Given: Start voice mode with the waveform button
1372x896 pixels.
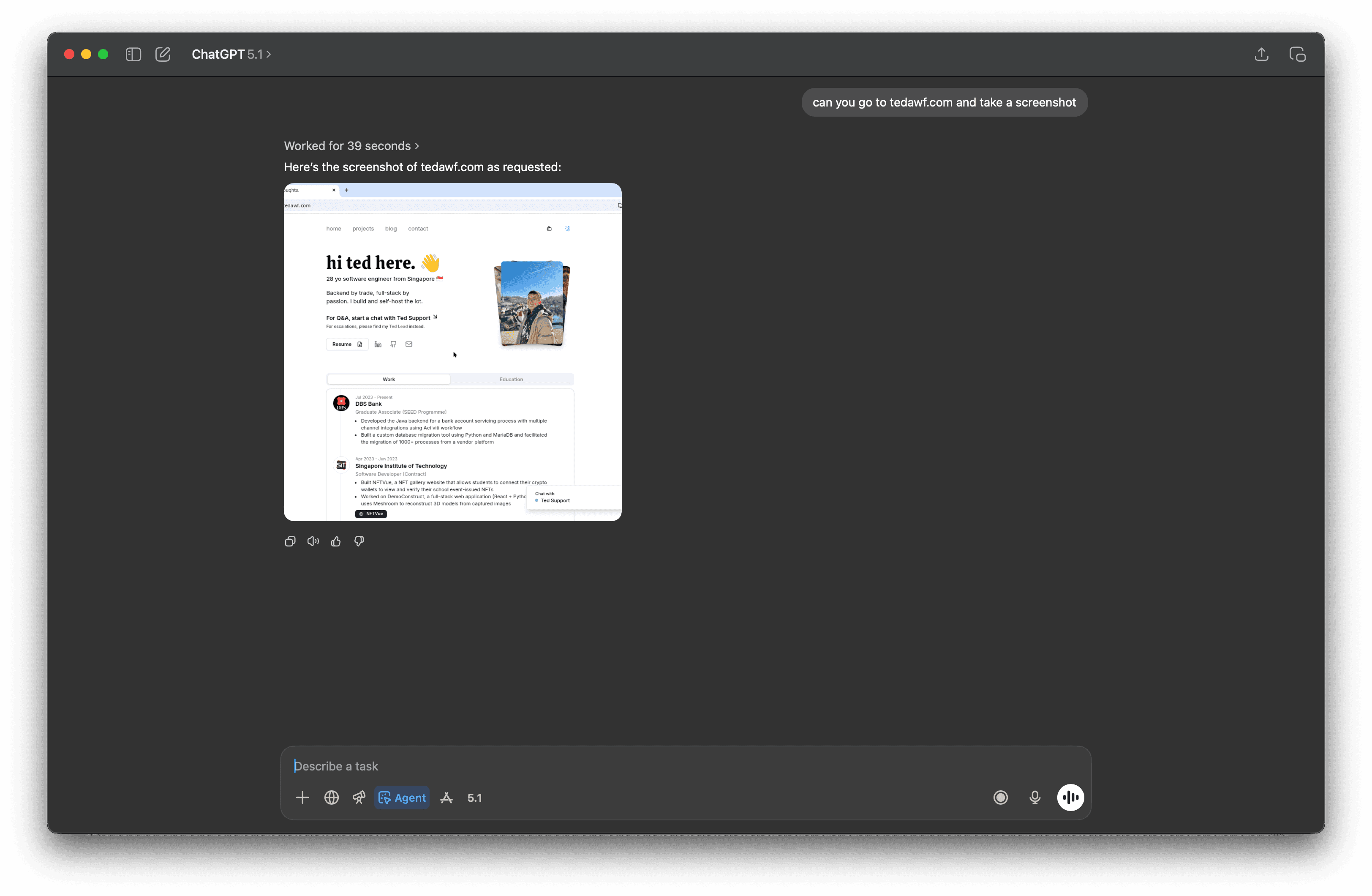Looking at the screenshot, I should [1070, 798].
